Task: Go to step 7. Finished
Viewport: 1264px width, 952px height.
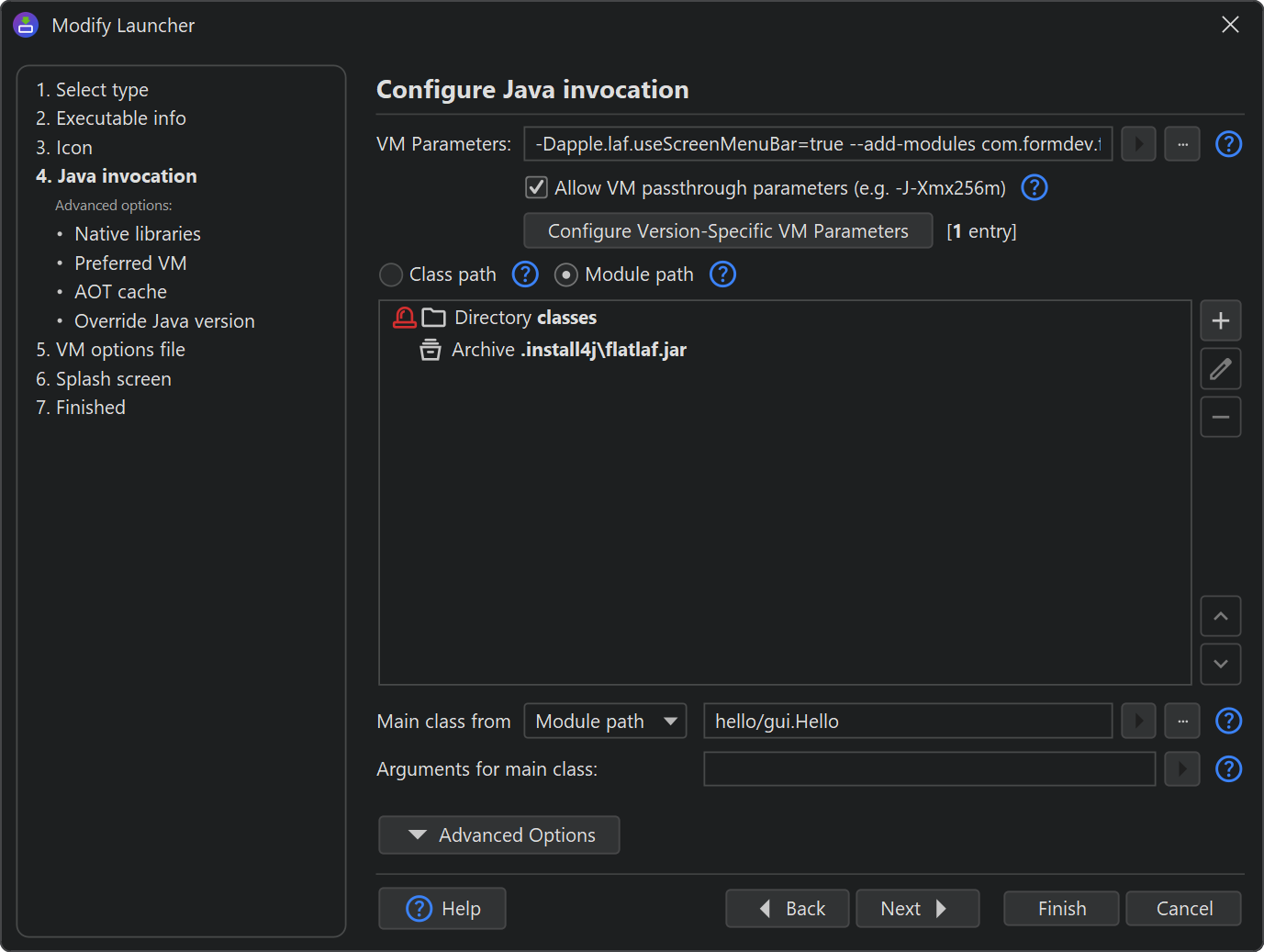Action: (x=81, y=408)
